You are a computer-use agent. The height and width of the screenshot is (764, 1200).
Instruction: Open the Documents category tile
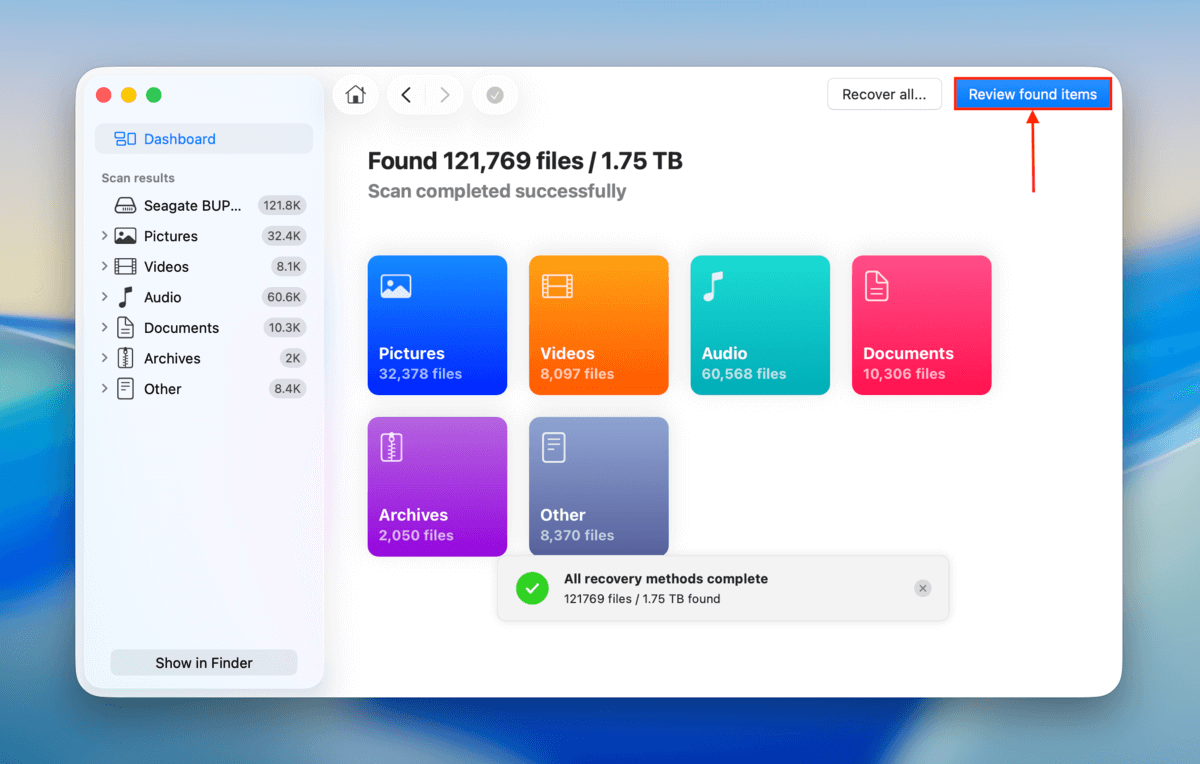click(921, 325)
